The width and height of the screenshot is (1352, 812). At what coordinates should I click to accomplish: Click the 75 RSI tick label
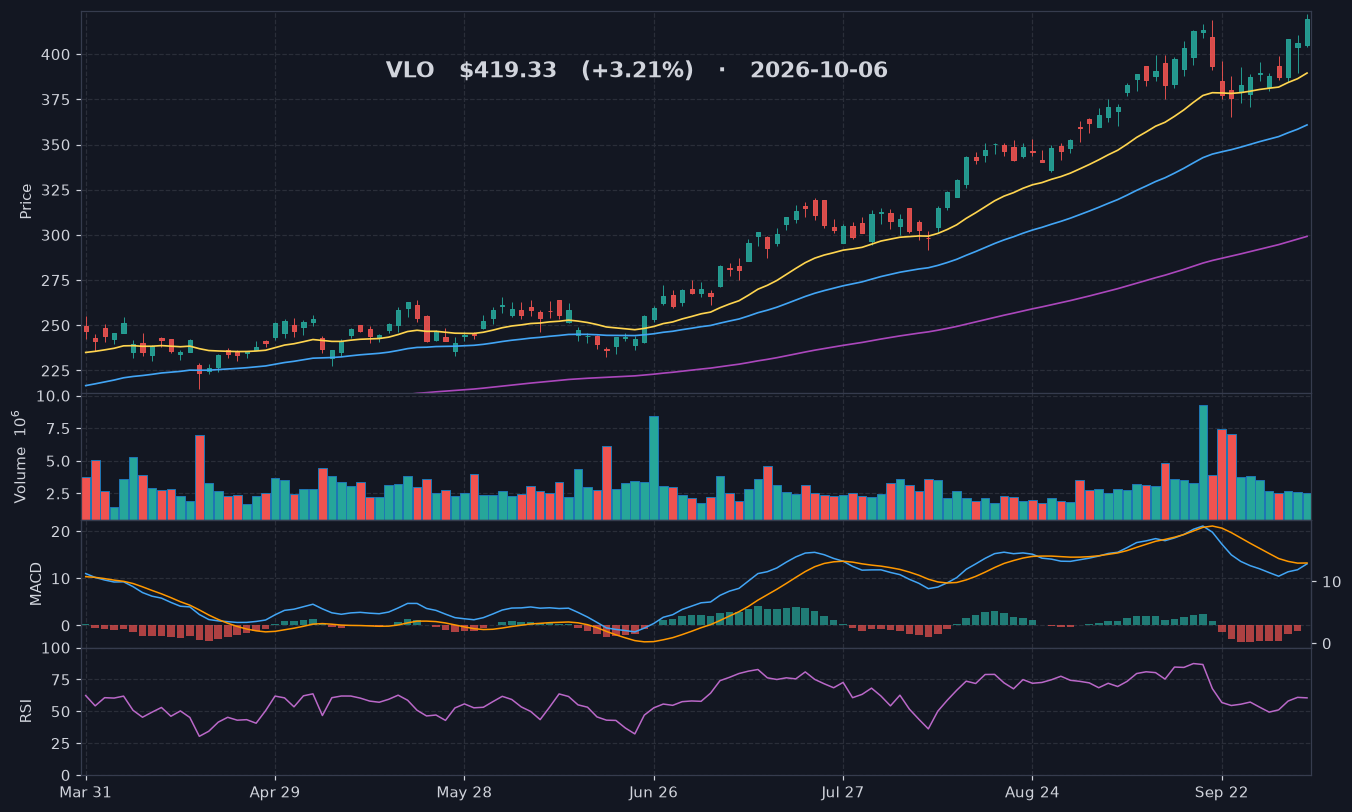[x=61, y=681]
